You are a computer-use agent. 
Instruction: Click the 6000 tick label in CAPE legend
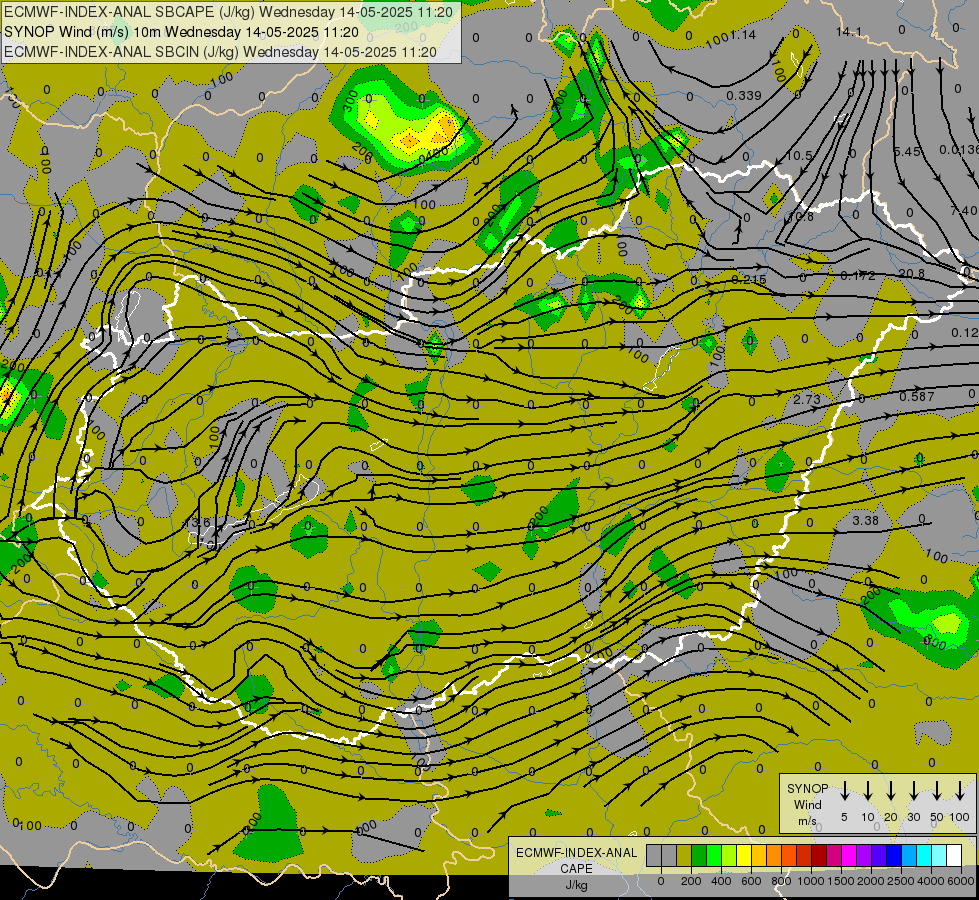pyautogui.click(x=960, y=881)
